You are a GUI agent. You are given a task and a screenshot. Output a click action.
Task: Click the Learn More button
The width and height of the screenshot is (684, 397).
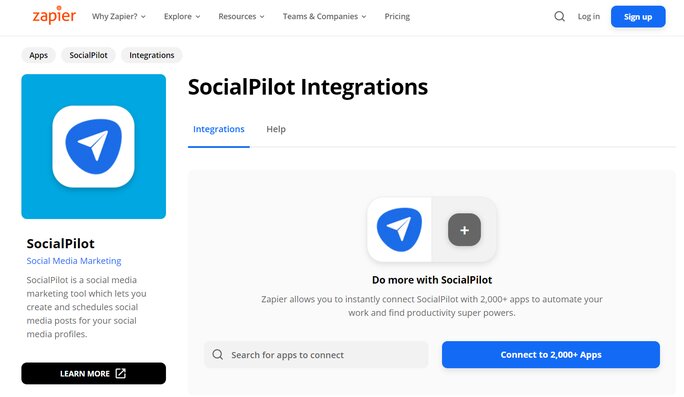pyautogui.click(x=93, y=373)
